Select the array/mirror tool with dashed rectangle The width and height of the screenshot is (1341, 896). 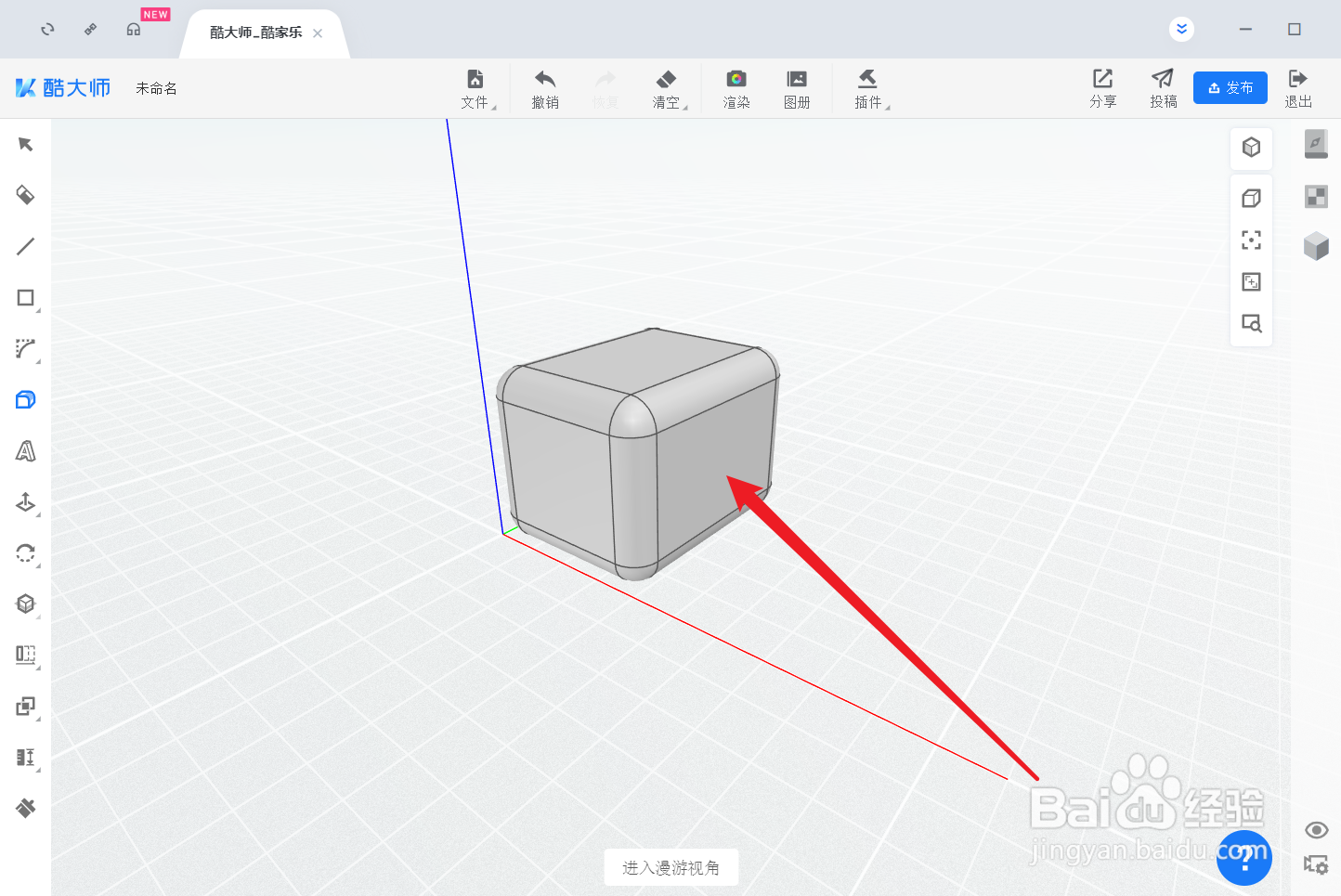point(25,655)
